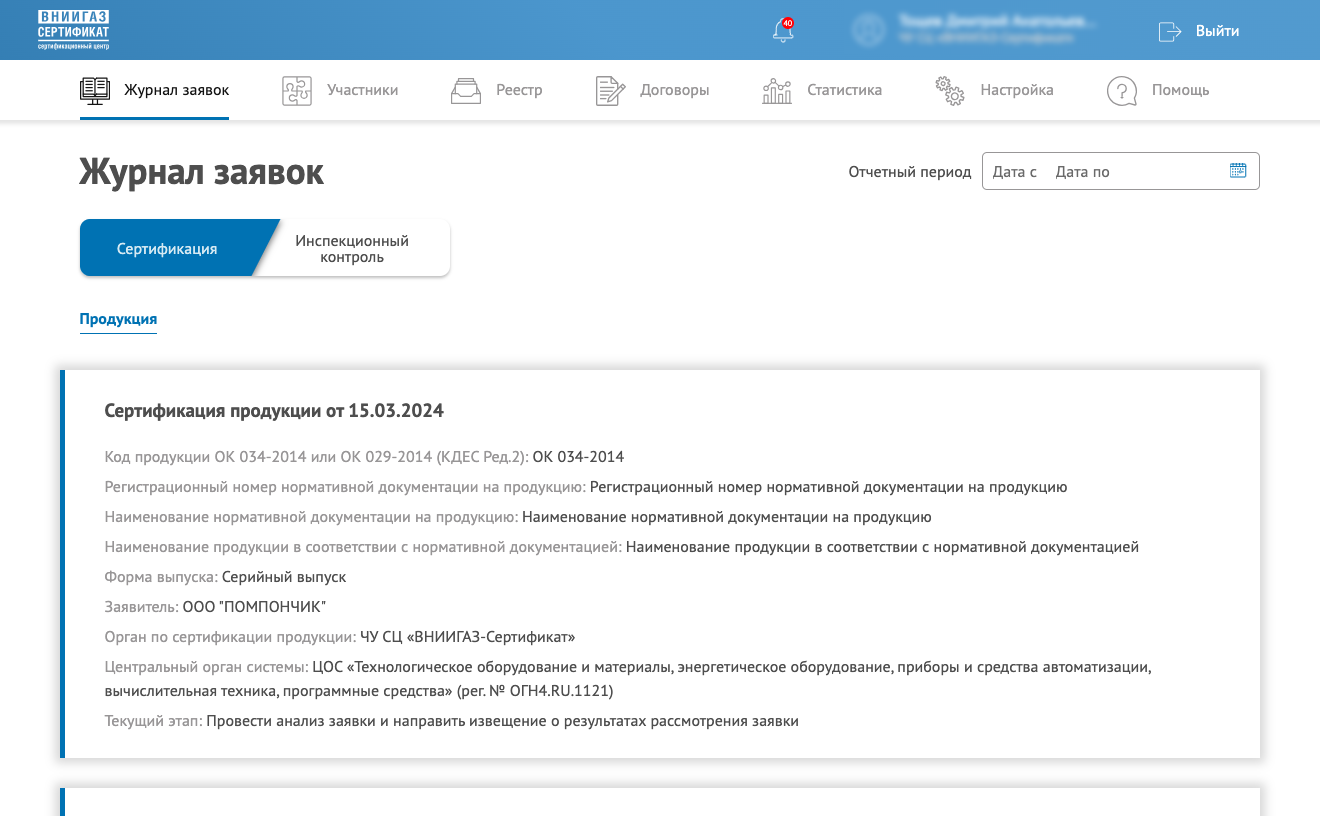The image size is (1320, 816).
Task: Click the Журнал заявок book icon
Action: coord(95,90)
